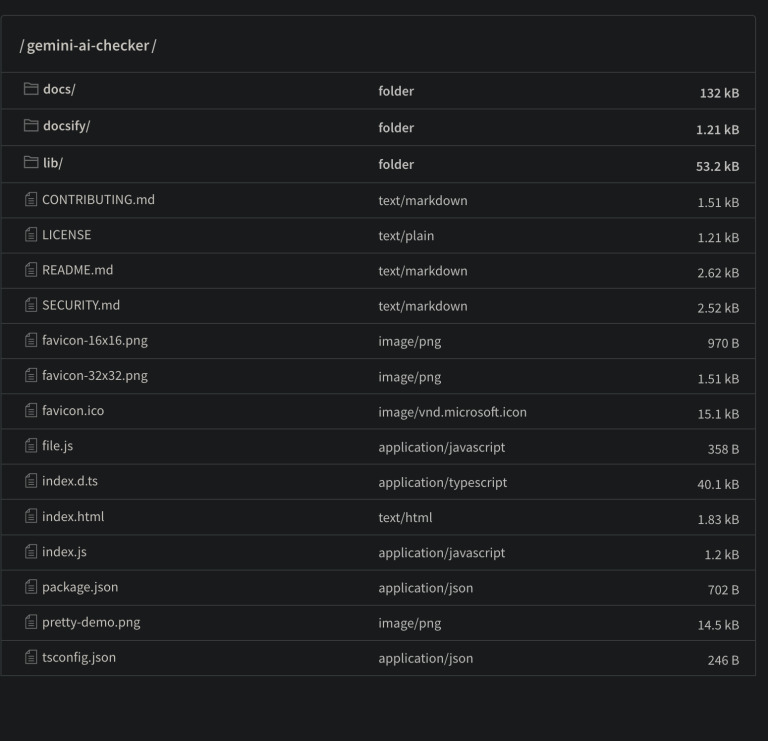Click 1.83 kB size of index.html
The image size is (768, 741).
point(718,520)
